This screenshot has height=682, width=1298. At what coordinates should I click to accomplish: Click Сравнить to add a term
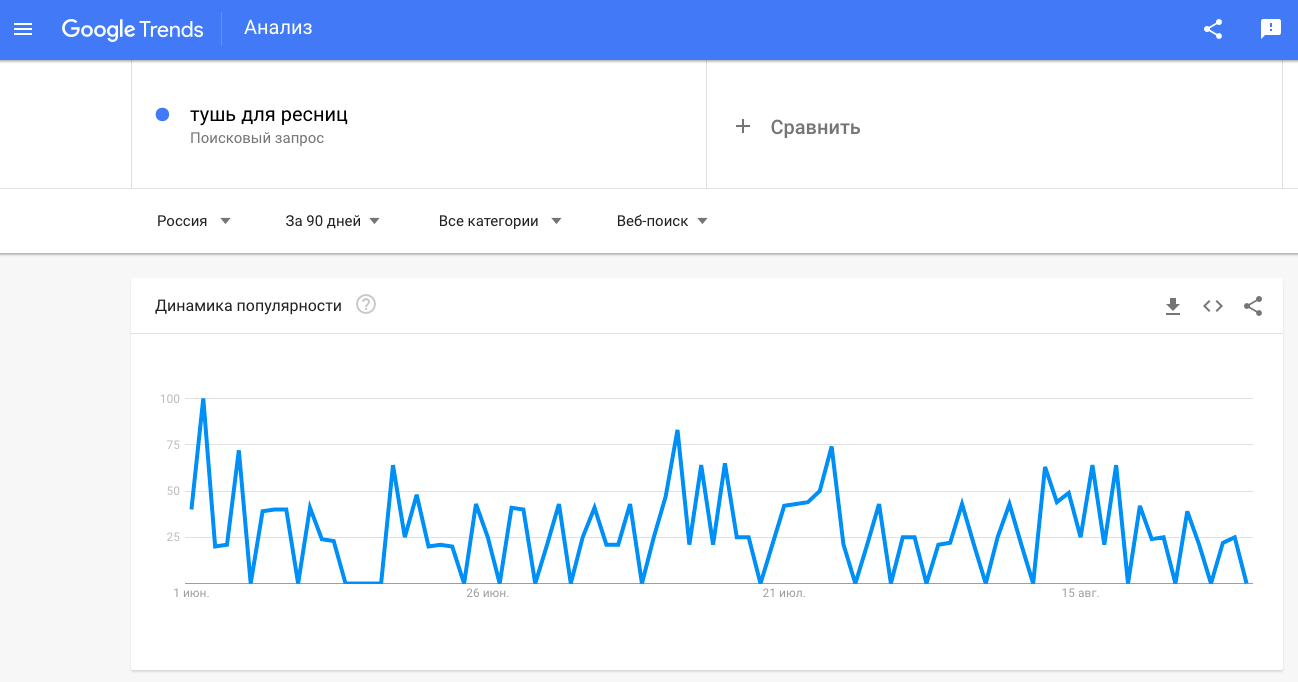tap(815, 128)
